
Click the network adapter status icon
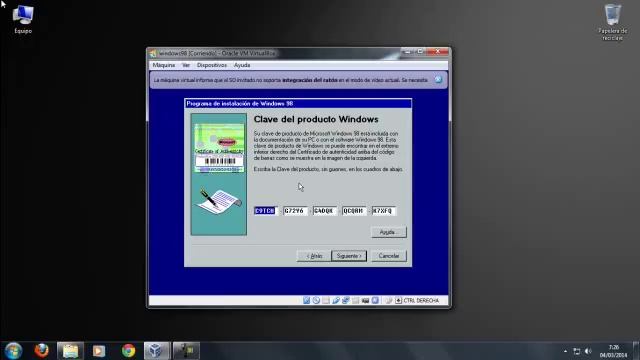pyautogui.click(x=345, y=300)
